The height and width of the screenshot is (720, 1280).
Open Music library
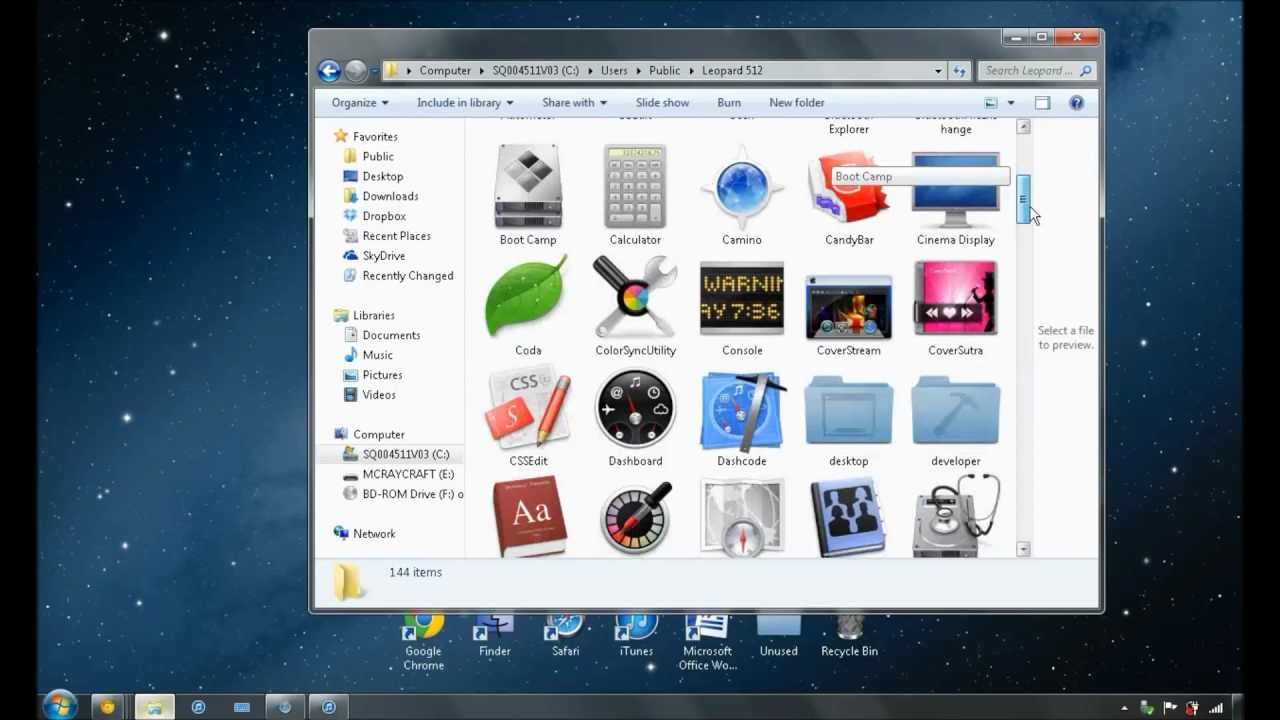tap(377, 355)
